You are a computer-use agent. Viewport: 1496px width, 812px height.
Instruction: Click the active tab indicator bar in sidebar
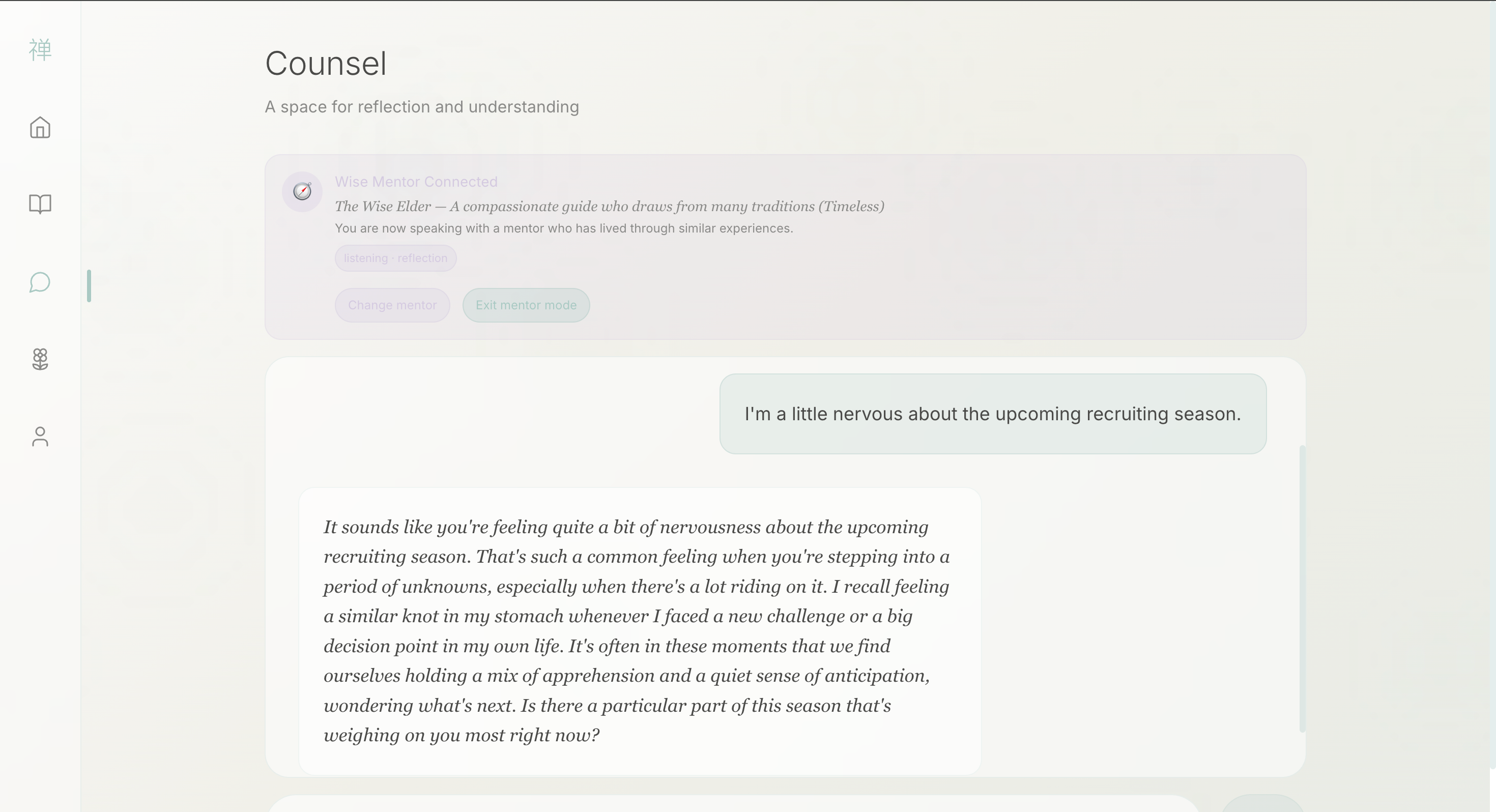point(89,286)
